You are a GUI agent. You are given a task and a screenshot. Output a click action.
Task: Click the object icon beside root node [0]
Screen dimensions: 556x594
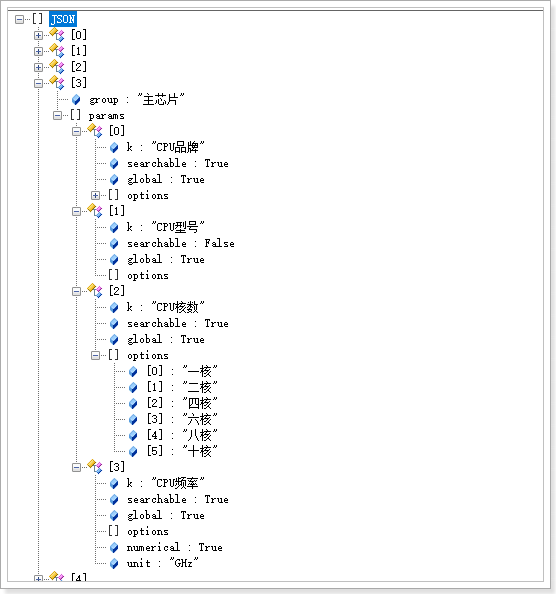(57, 34)
